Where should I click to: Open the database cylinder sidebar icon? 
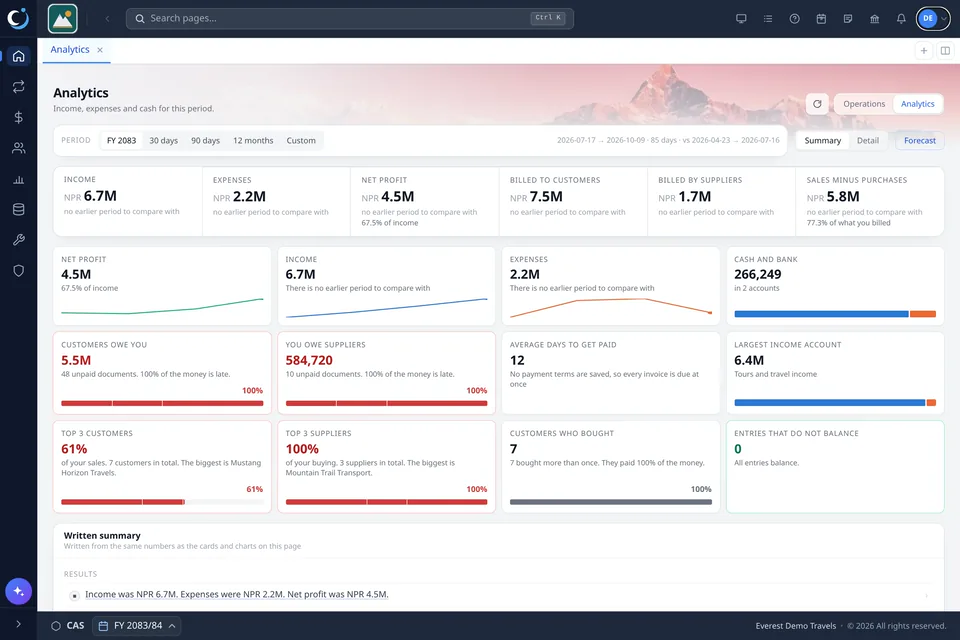(18, 209)
